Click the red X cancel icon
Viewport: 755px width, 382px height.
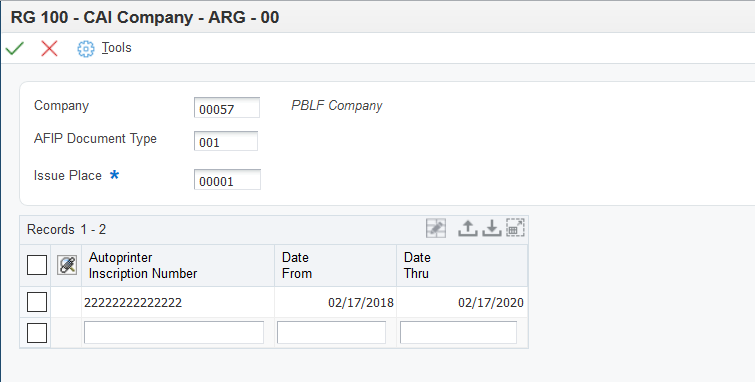pos(49,48)
